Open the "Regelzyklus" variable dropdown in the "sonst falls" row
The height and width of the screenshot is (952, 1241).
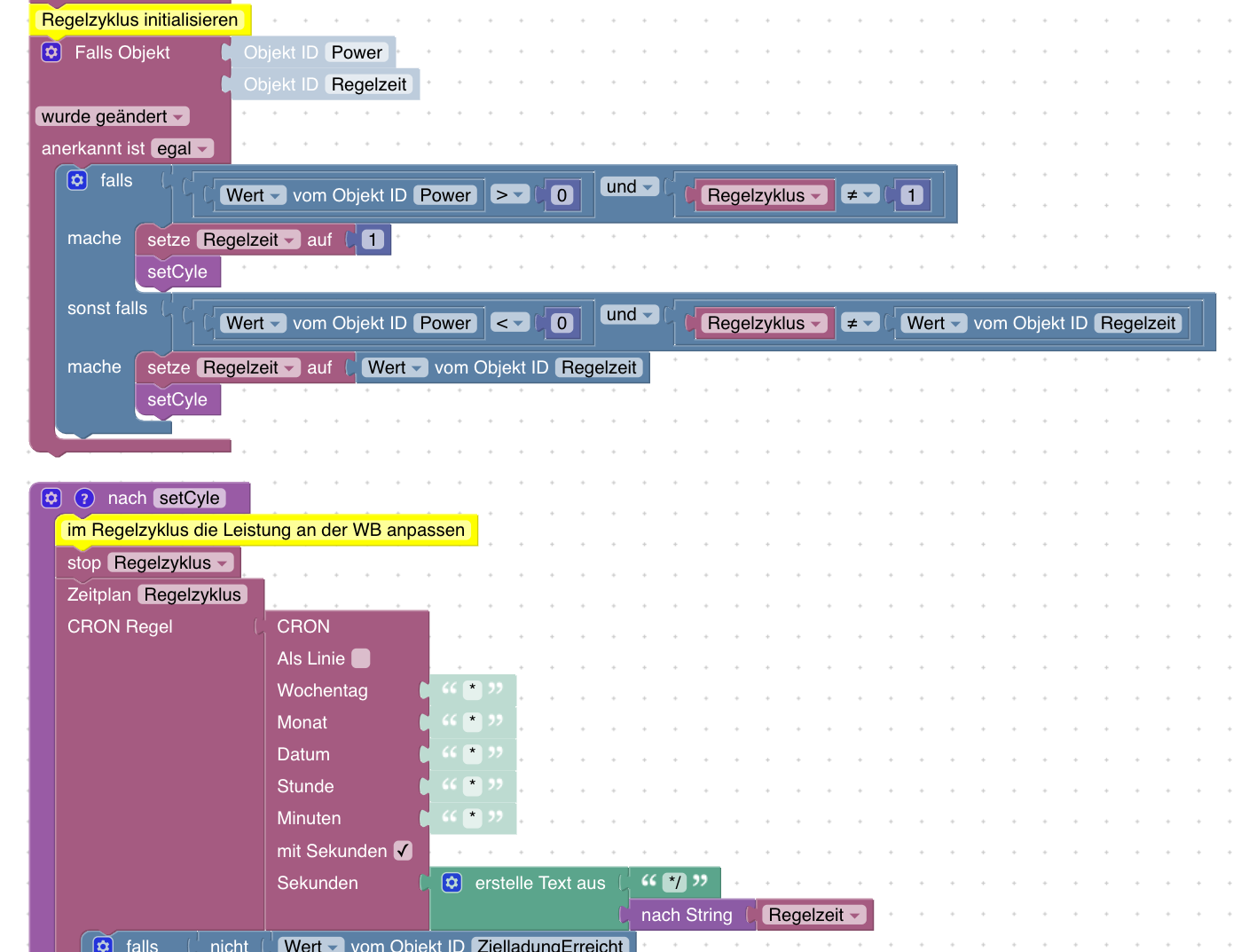click(x=765, y=323)
